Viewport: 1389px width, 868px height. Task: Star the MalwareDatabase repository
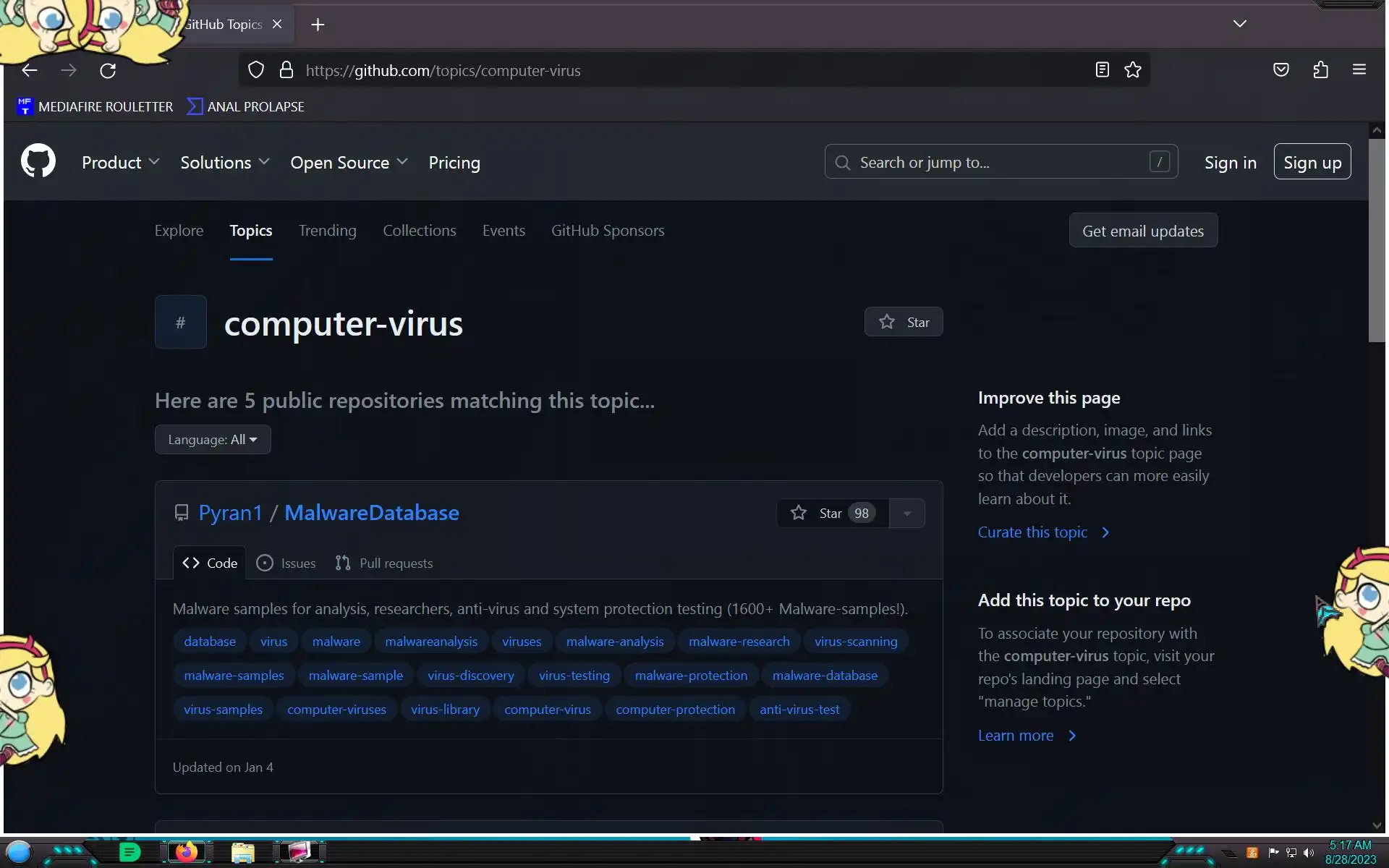tap(832, 513)
